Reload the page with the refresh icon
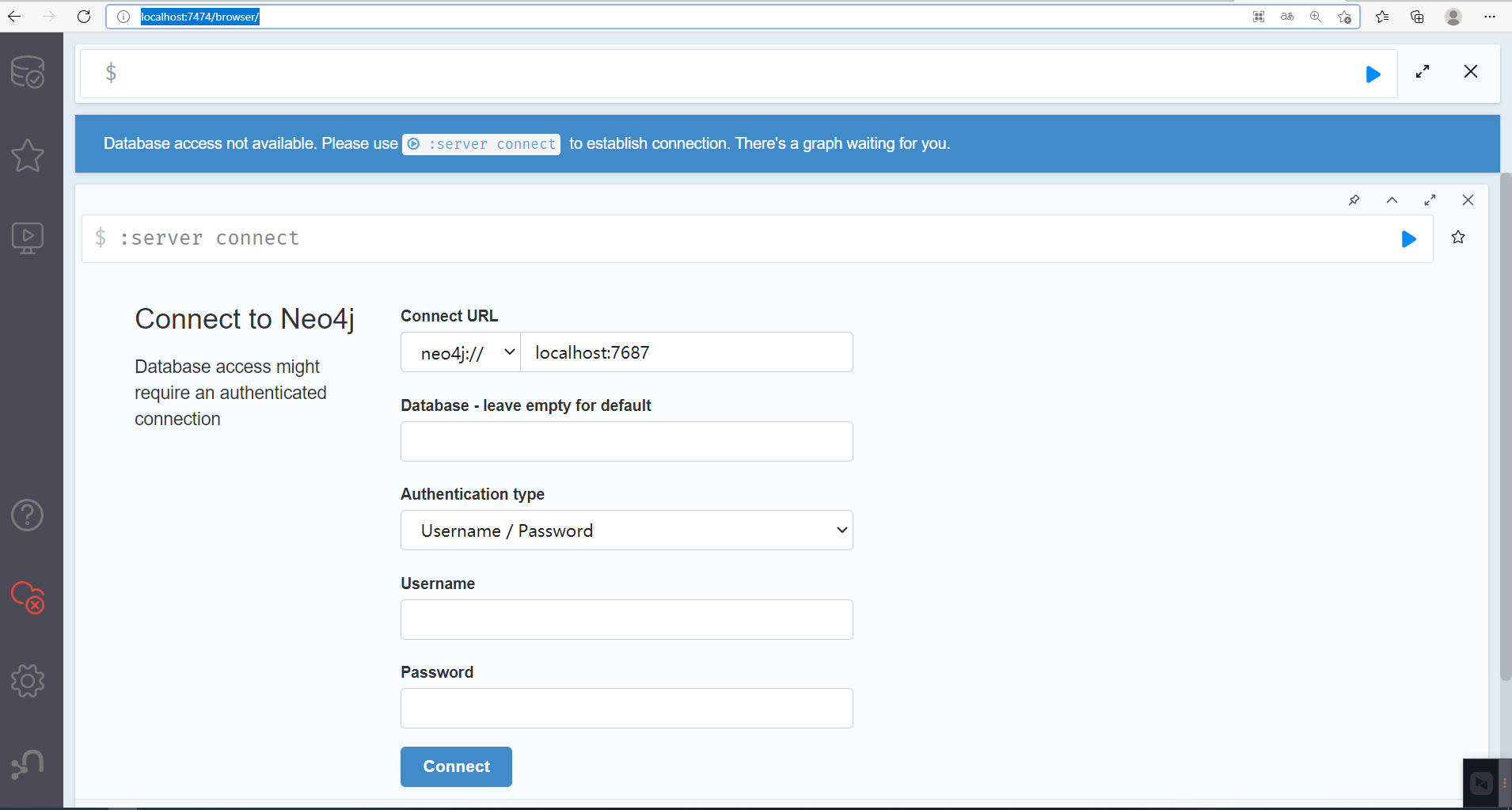 [x=84, y=16]
